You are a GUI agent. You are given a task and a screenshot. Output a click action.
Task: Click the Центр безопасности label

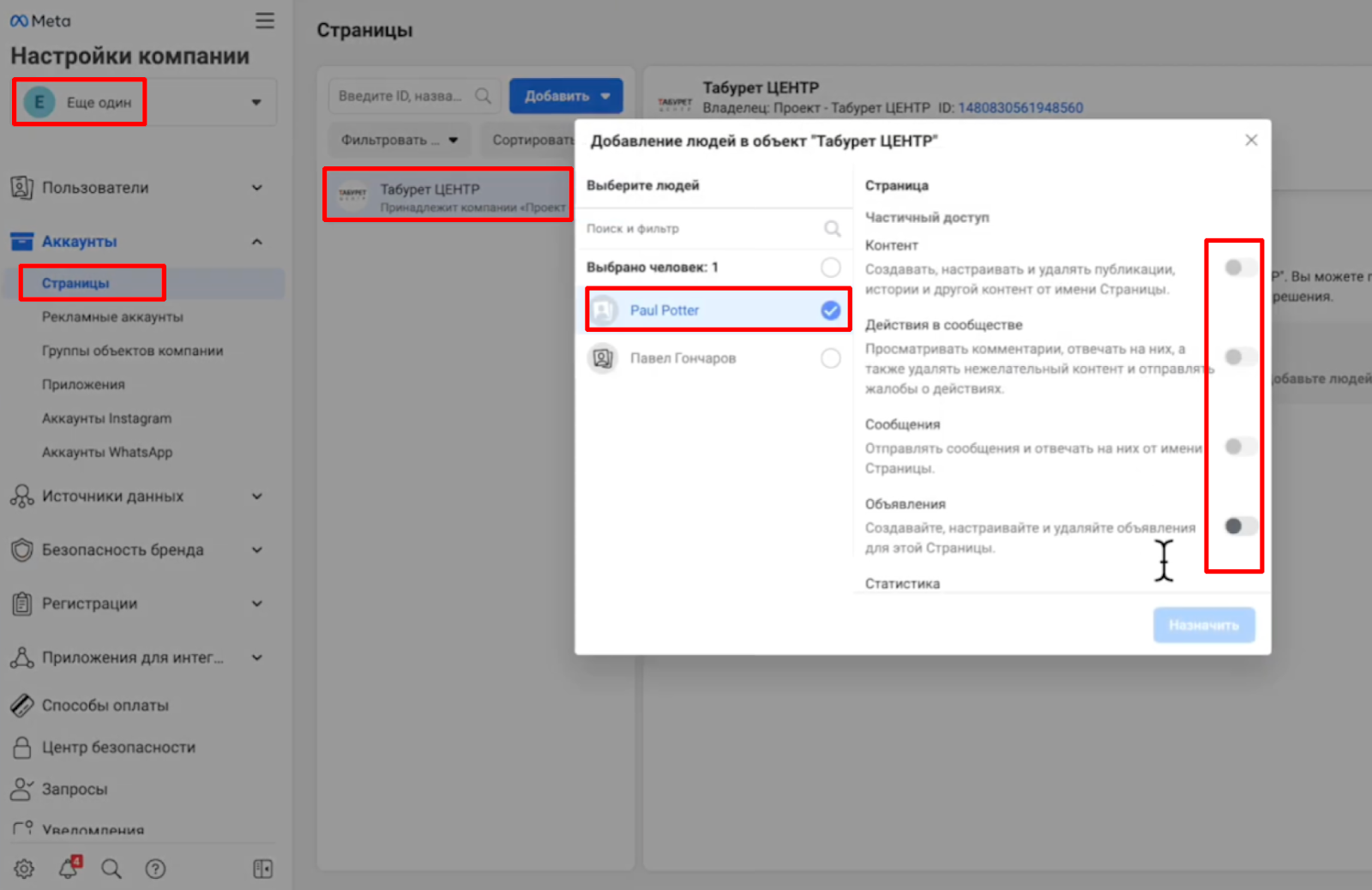118,748
